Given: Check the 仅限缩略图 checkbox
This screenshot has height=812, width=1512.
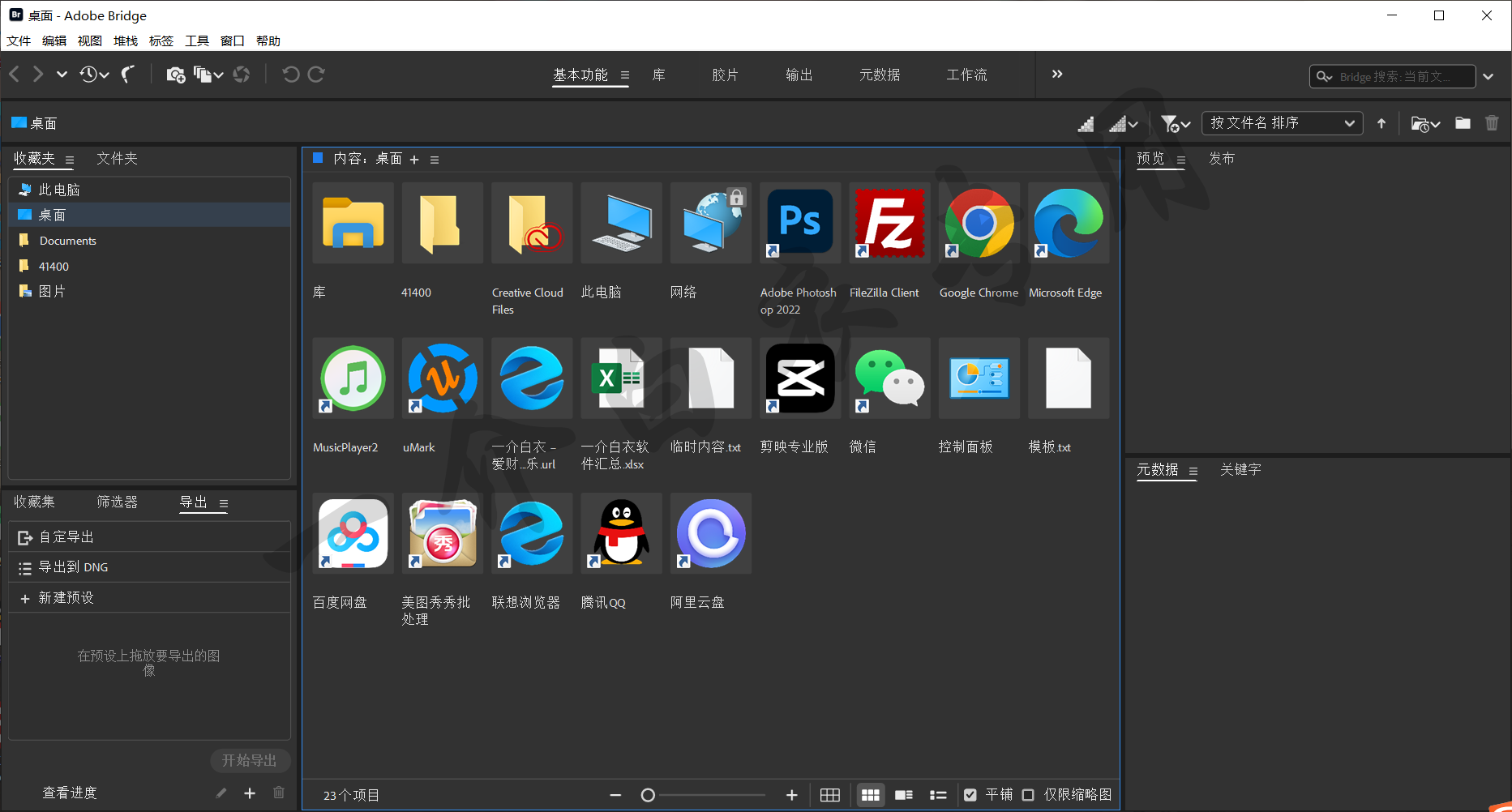Looking at the screenshot, I should [x=1028, y=795].
